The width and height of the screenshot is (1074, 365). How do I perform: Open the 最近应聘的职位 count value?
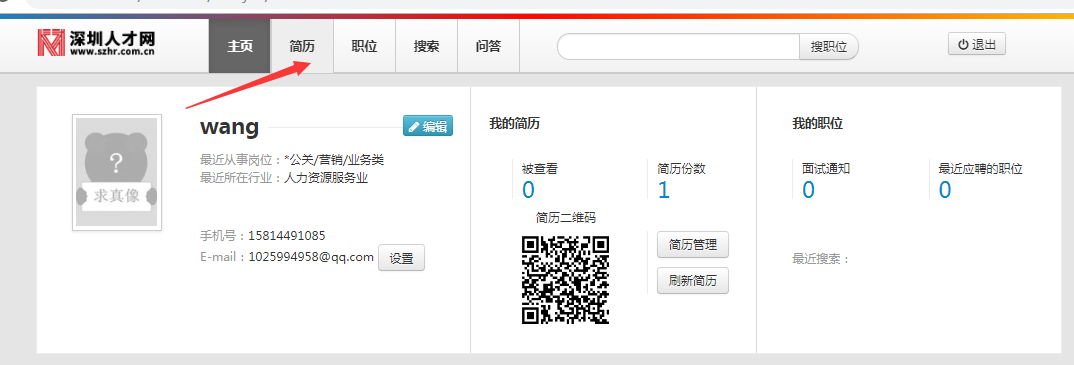945,190
